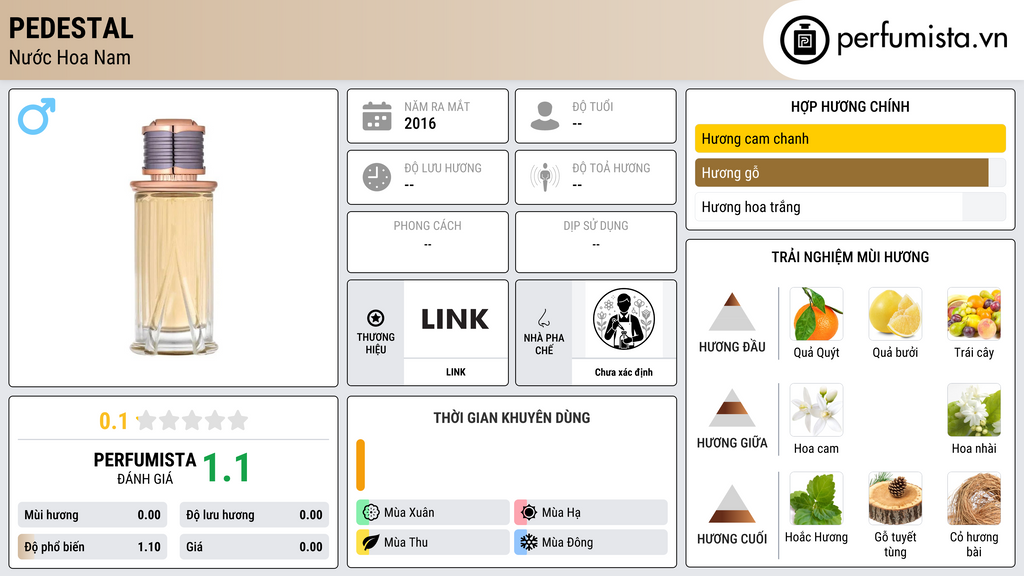
Task: Click the green 1.1 Perfumista score
Action: coord(227,468)
